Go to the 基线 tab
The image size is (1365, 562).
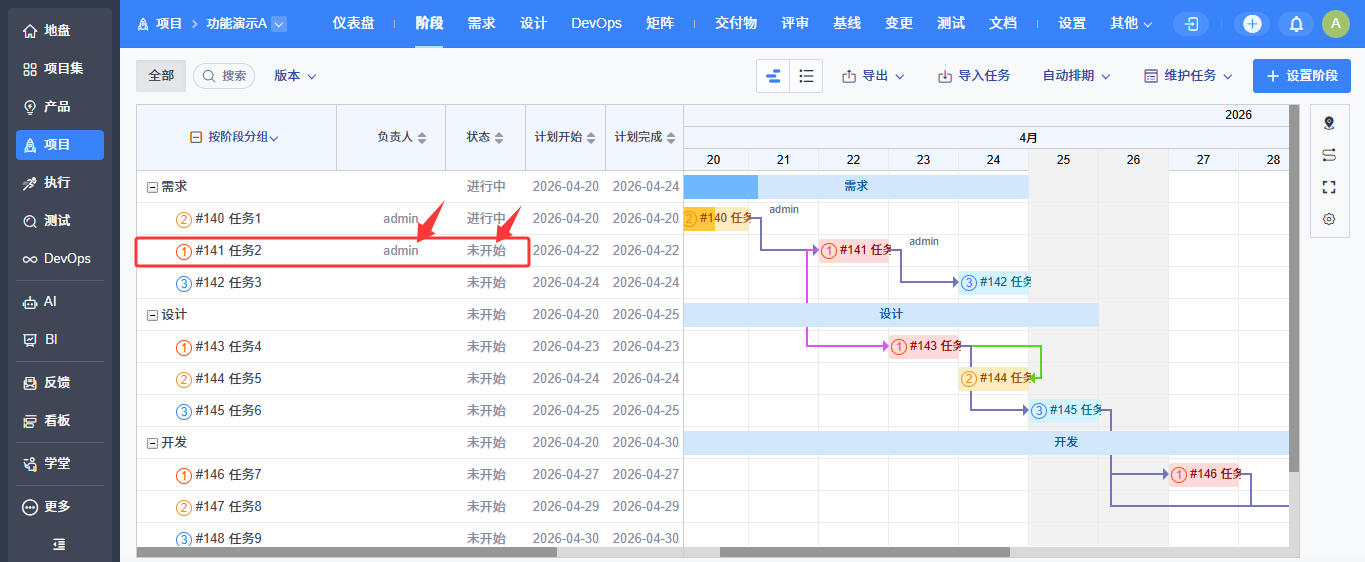click(847, 23)
